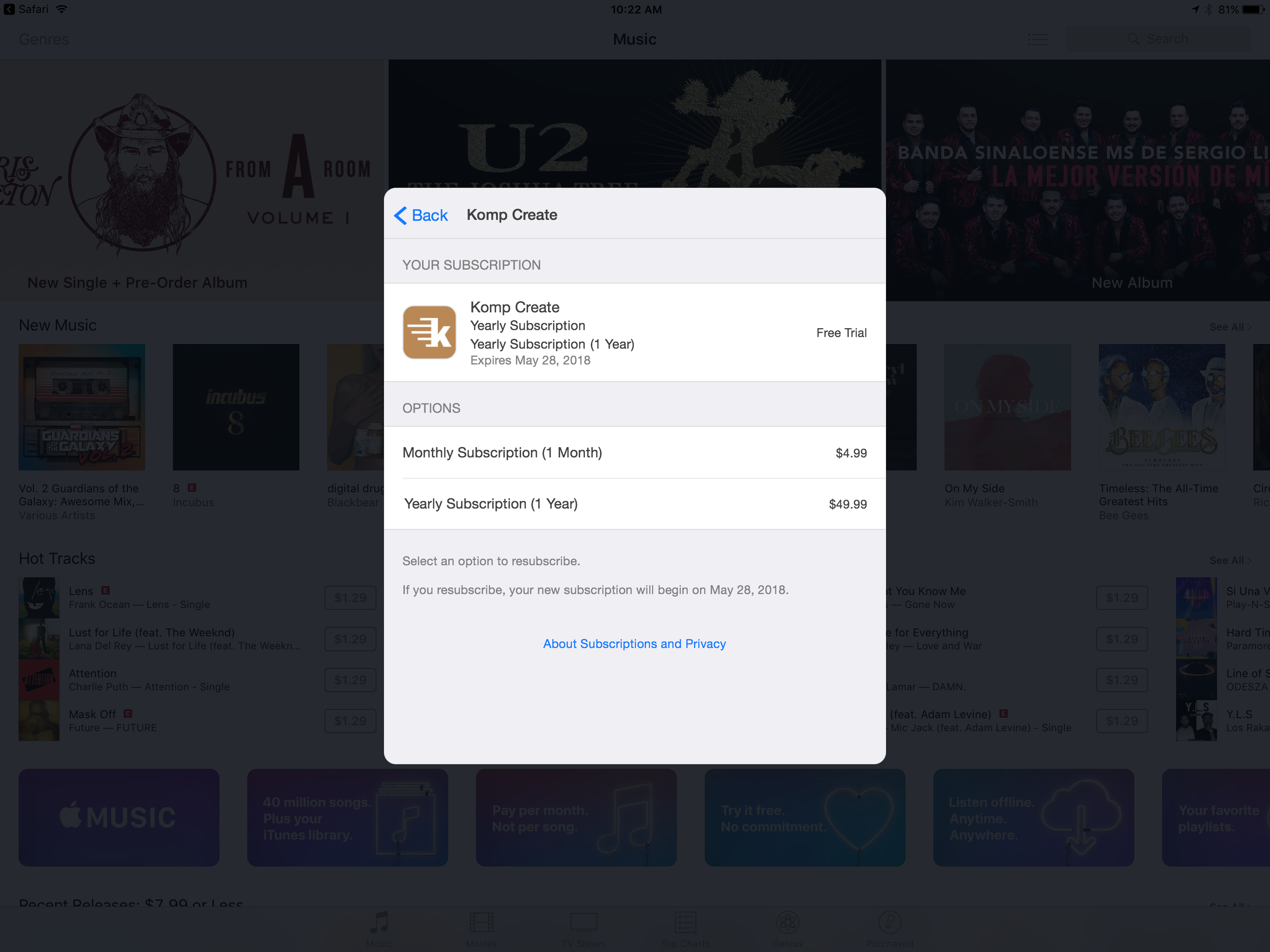
Task: Open Try it free banner
Action: [x=805, y=818]
